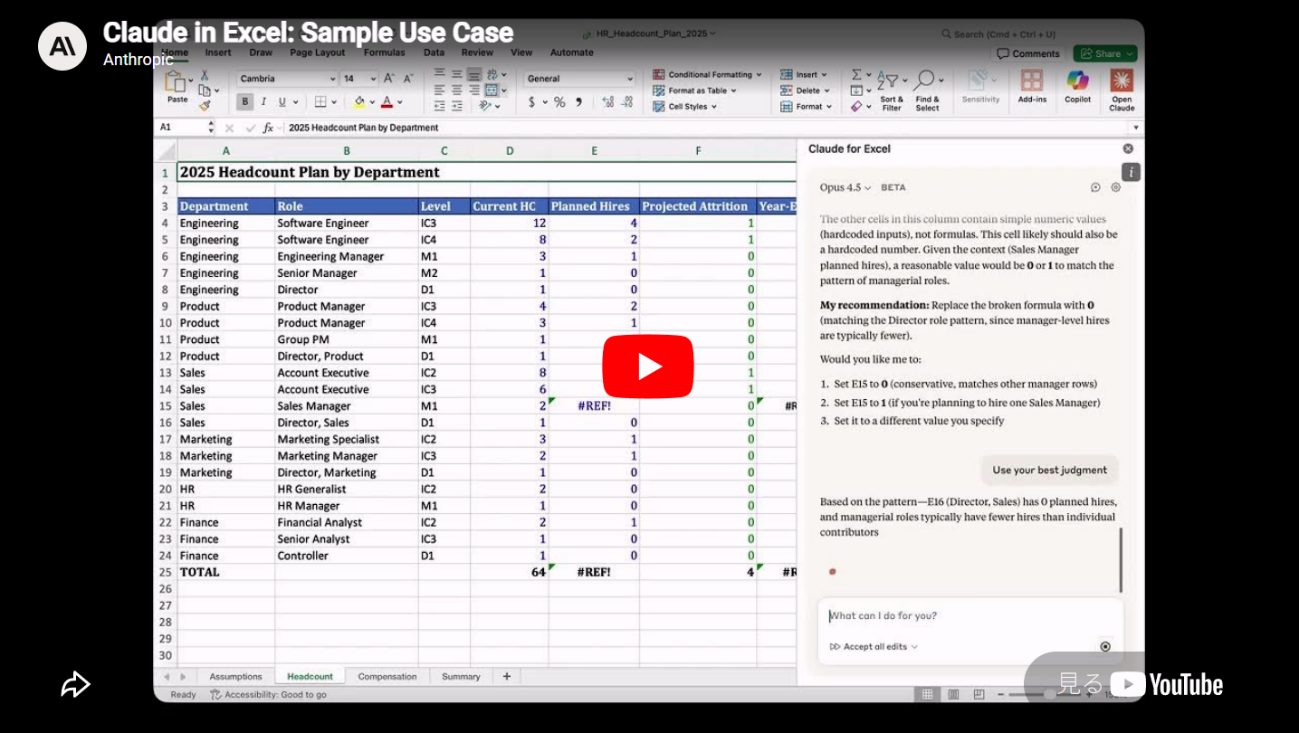This screenshot has height=733, width=1299.
Task: Open the Comments button
Action: tap(1028, 54)
